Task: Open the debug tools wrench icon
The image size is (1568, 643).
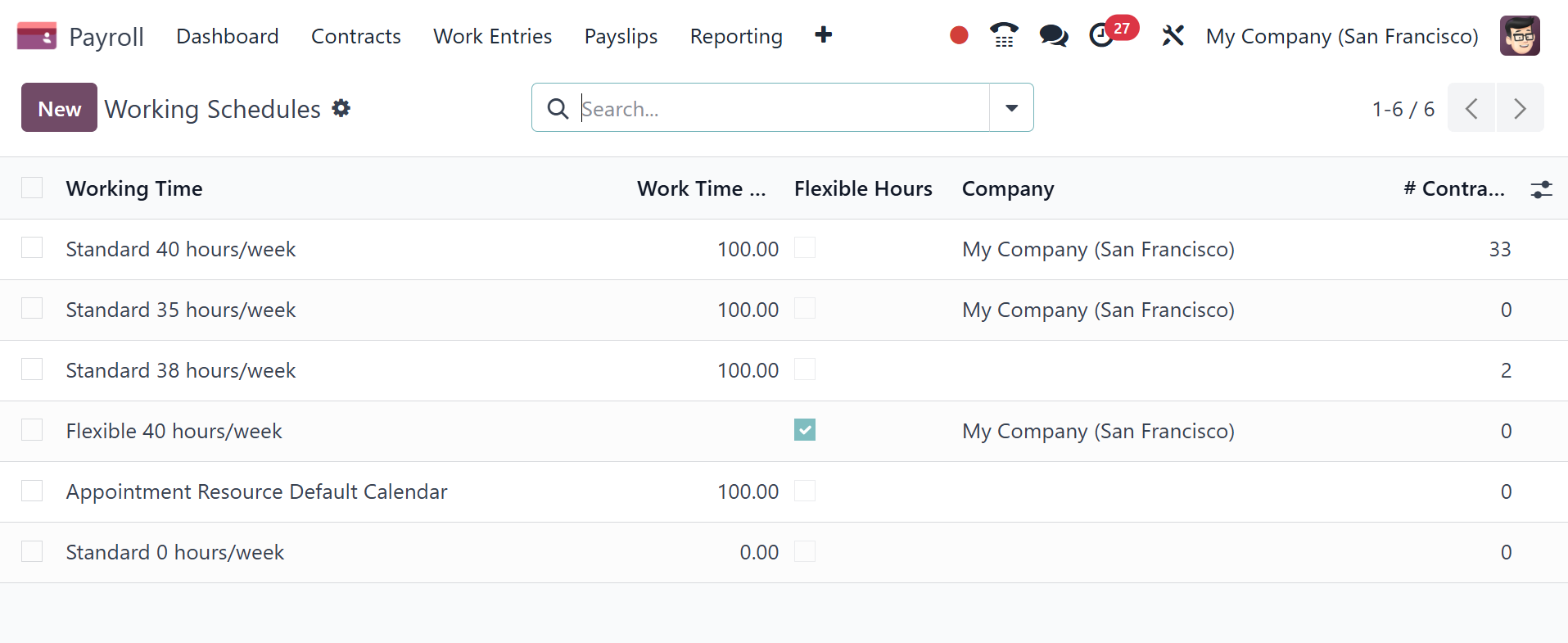Action: 1173,36
